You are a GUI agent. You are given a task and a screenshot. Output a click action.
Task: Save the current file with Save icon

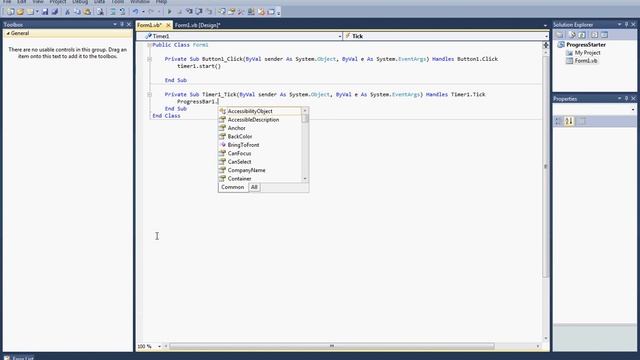coord(45,12)
